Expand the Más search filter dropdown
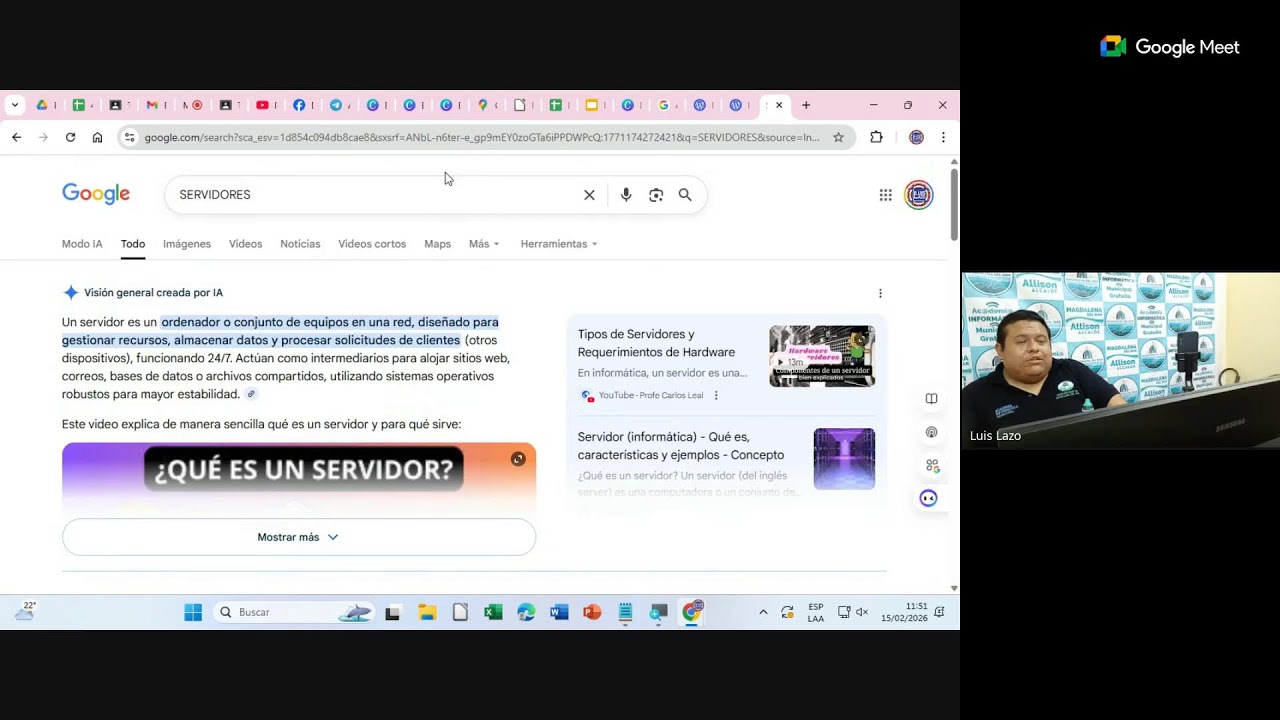The image size is (1280, 720). [484, 244]
